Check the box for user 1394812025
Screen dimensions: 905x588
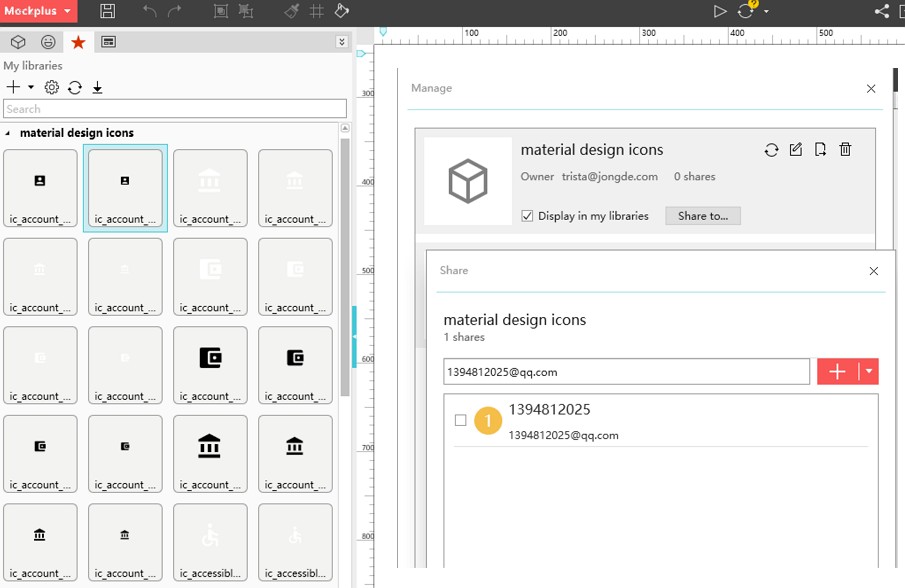(460, 420)
